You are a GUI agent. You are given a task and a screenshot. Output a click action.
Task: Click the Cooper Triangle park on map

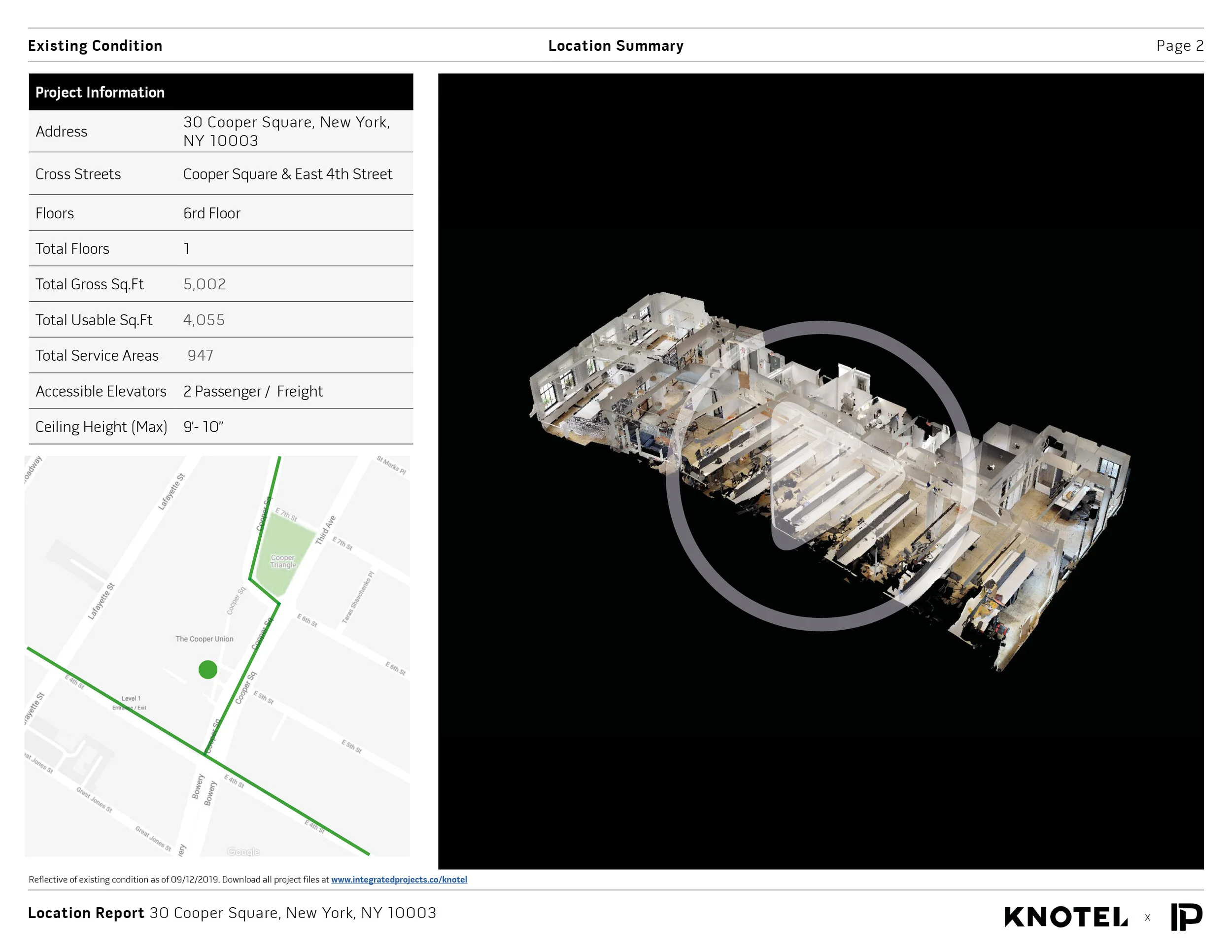coord(283,560)
